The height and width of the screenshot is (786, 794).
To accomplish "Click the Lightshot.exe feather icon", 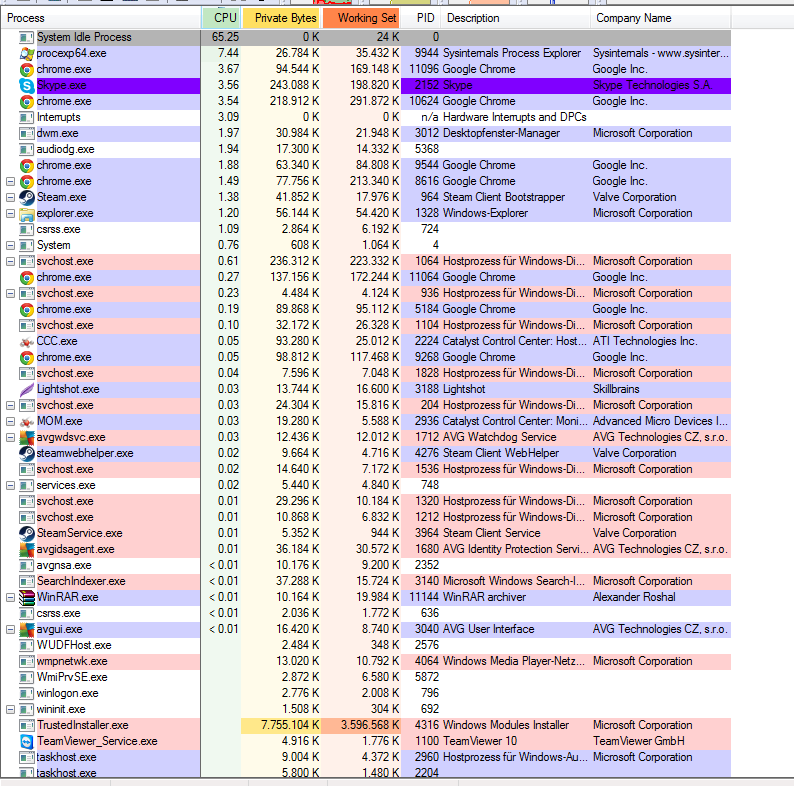I will pyautogui.click(x=26, y=389).
